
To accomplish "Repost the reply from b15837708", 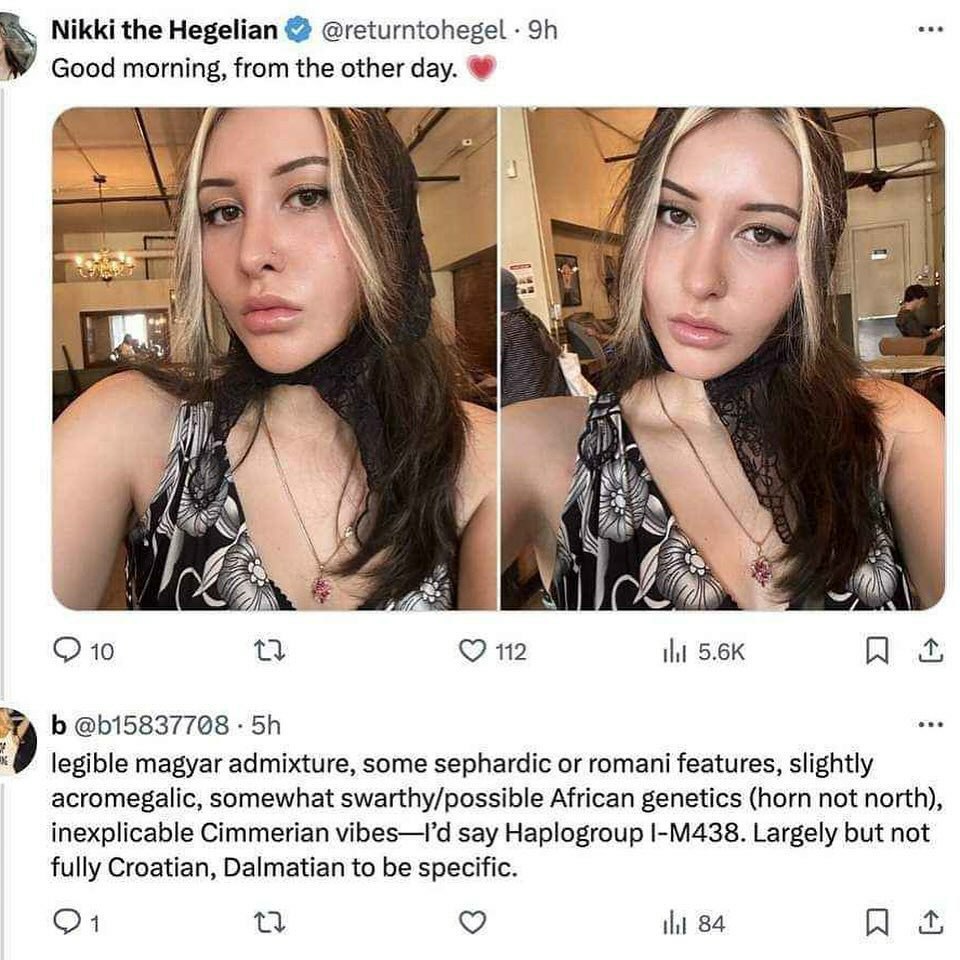I will [x=269, y=923].
